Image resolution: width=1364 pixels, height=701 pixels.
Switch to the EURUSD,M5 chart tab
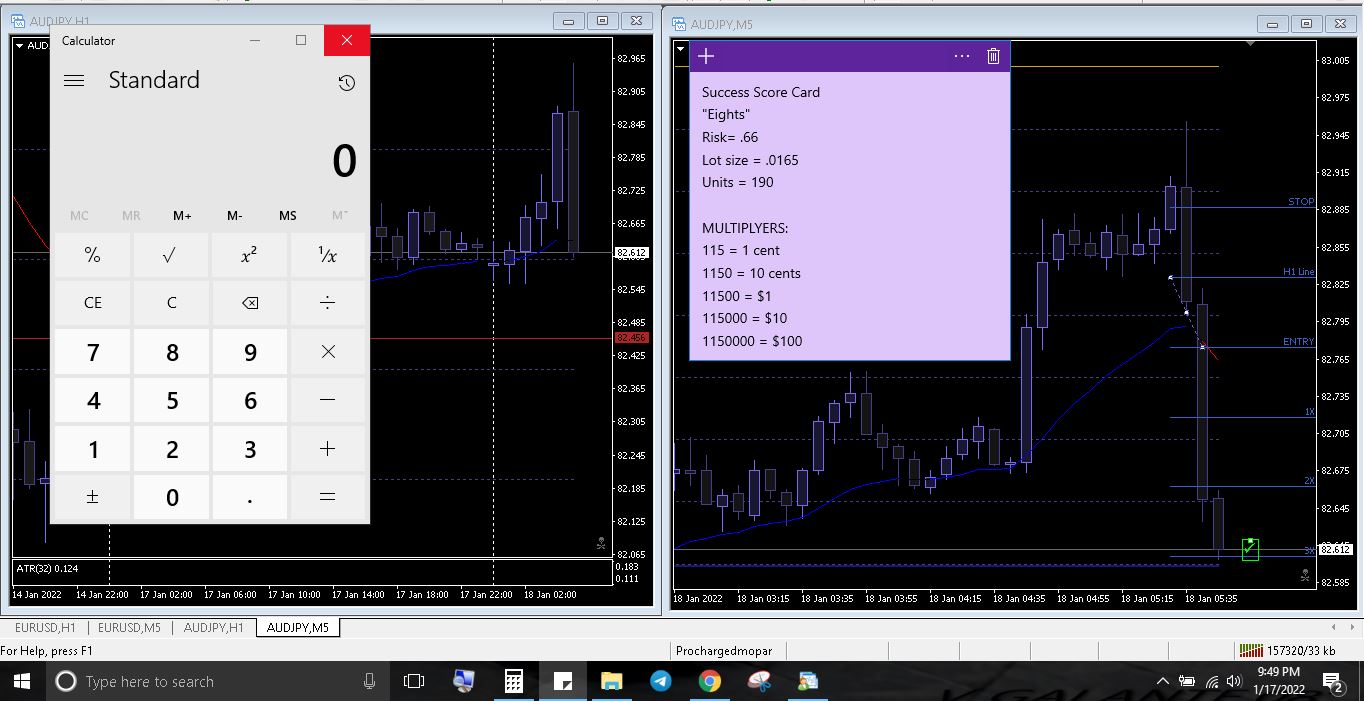pos(129,628)
